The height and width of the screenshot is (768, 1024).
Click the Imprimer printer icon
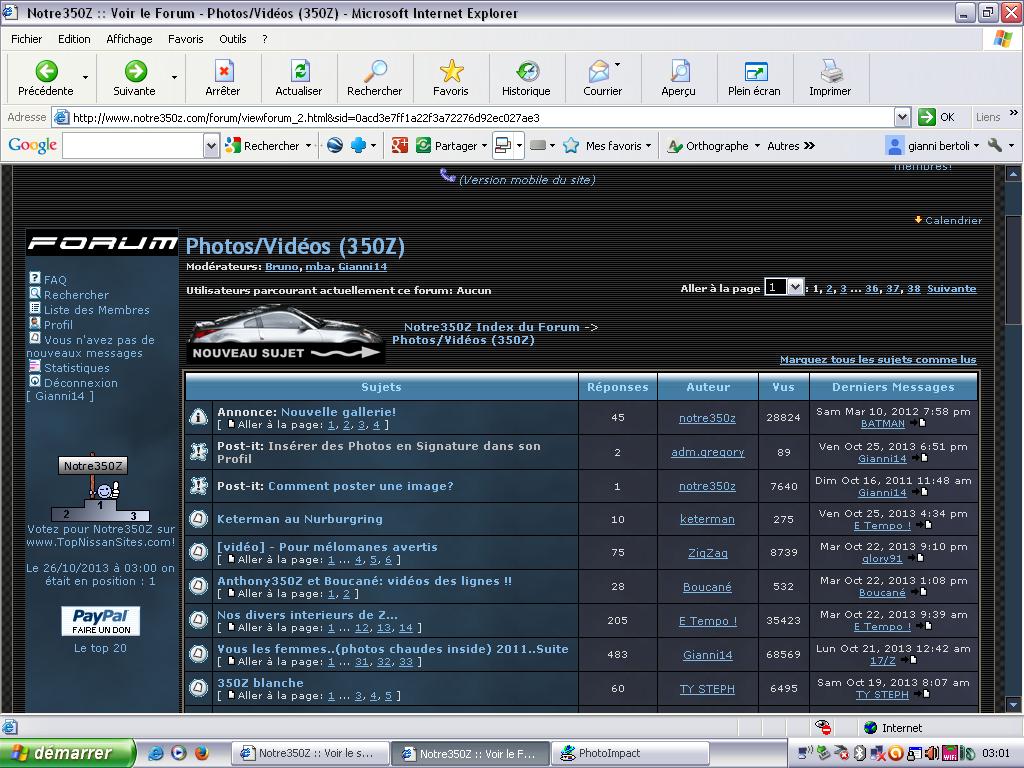[x=830, y=71]
